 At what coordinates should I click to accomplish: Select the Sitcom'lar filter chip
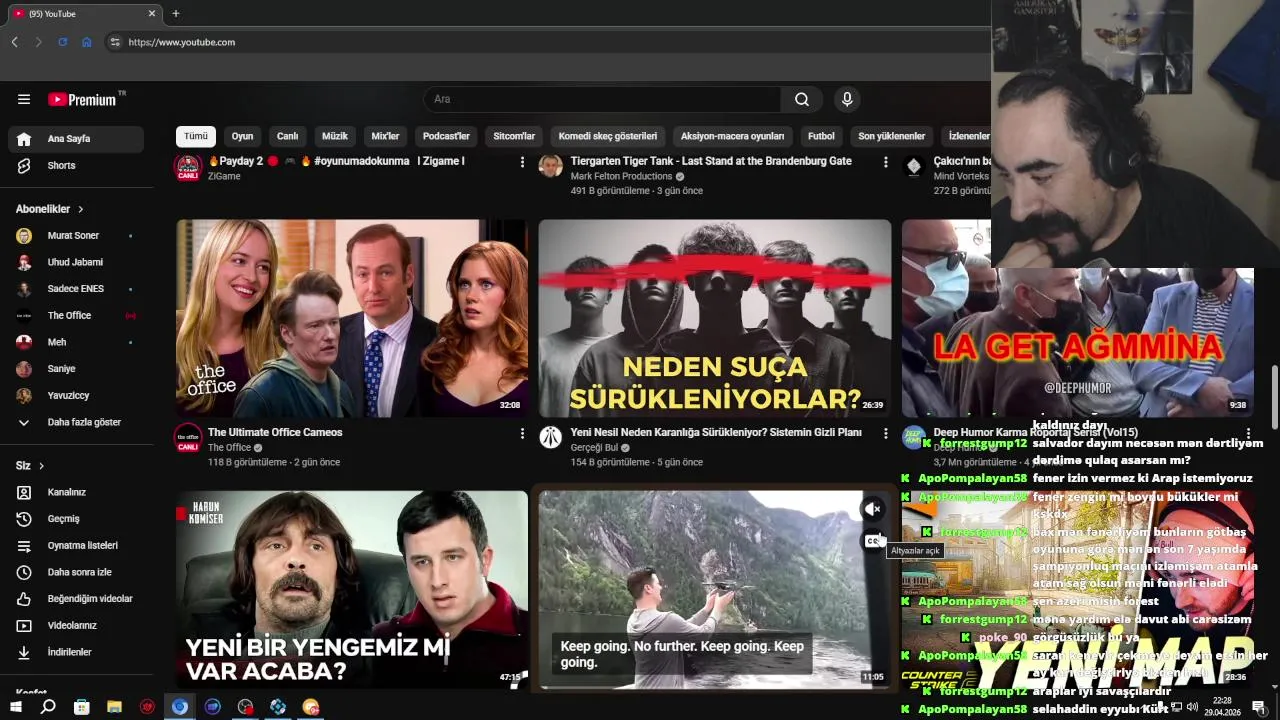pyautogui.click(x=514, y=136)
